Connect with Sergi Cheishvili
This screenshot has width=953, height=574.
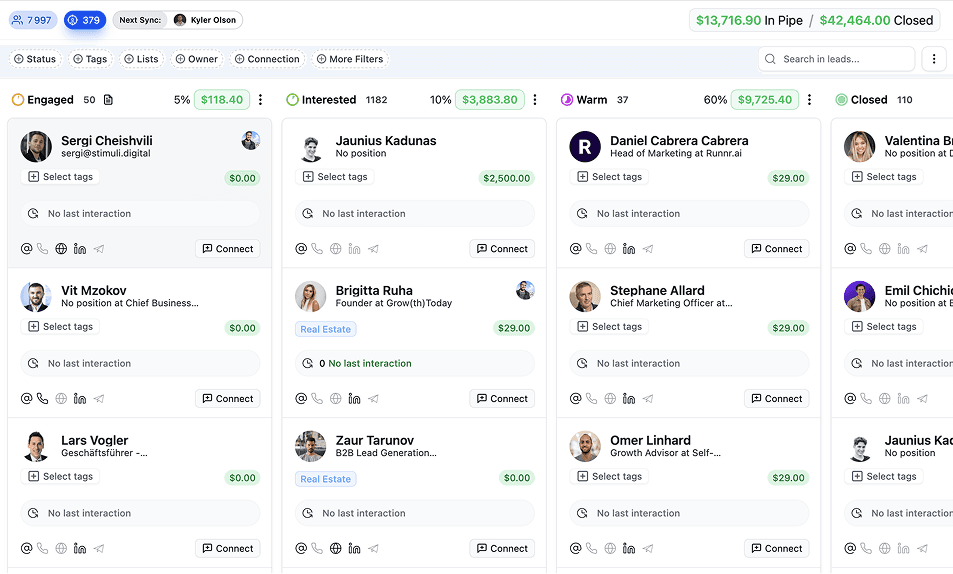pos(228,249)
